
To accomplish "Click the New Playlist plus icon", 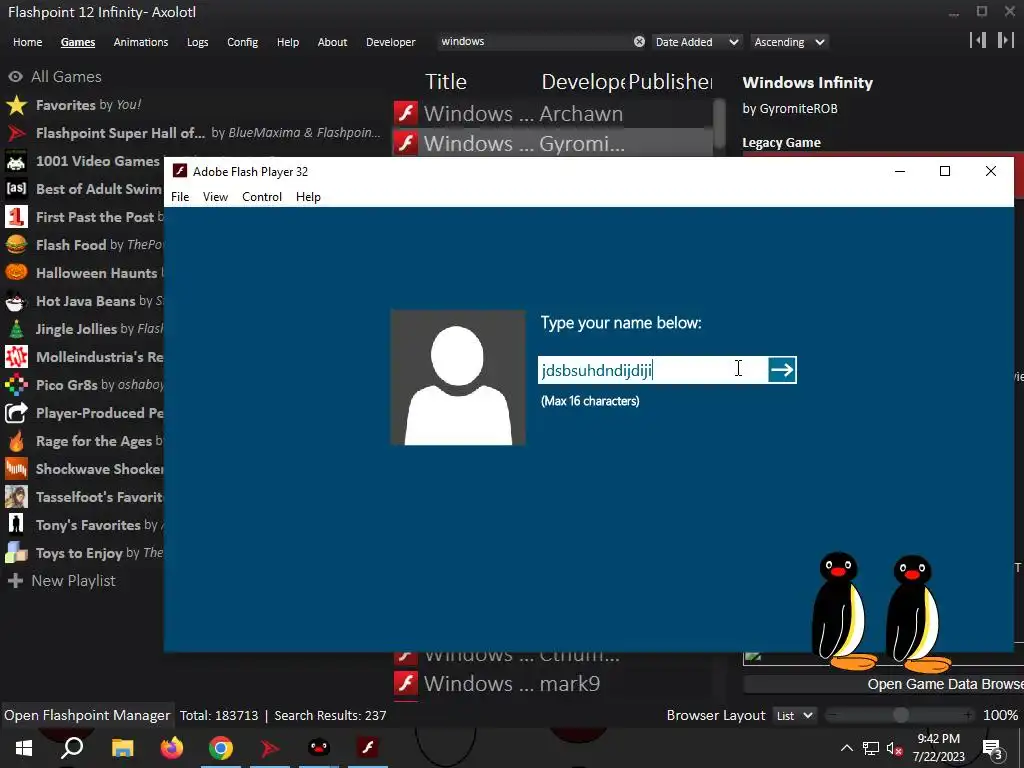I will 16,581.
